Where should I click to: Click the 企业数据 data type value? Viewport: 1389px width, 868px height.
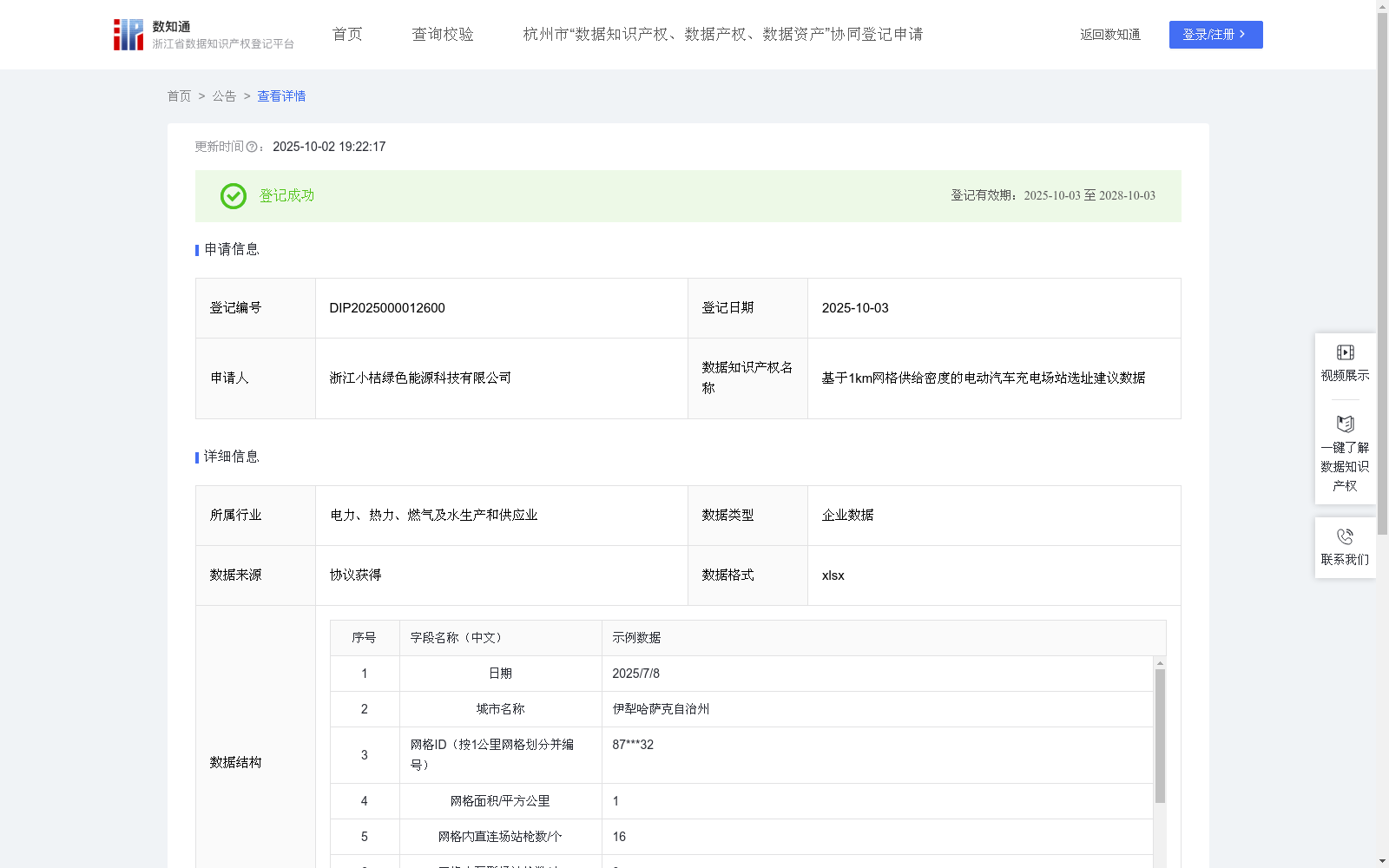coord(847,516)
